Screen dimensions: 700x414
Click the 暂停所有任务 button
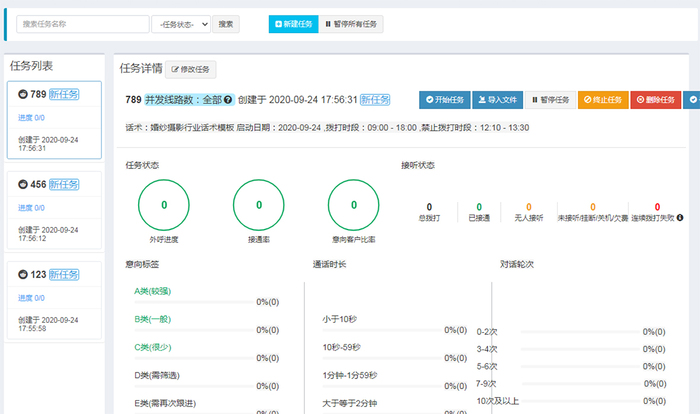351,24
